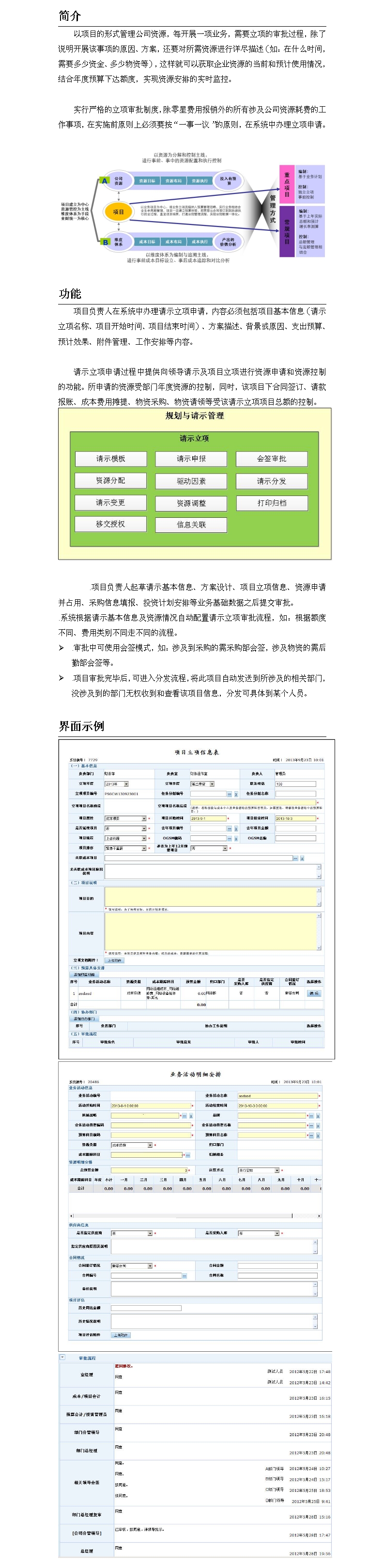384x1568 pixels.
Task: Open the 资源分配 module button
Action: [110, 480]
